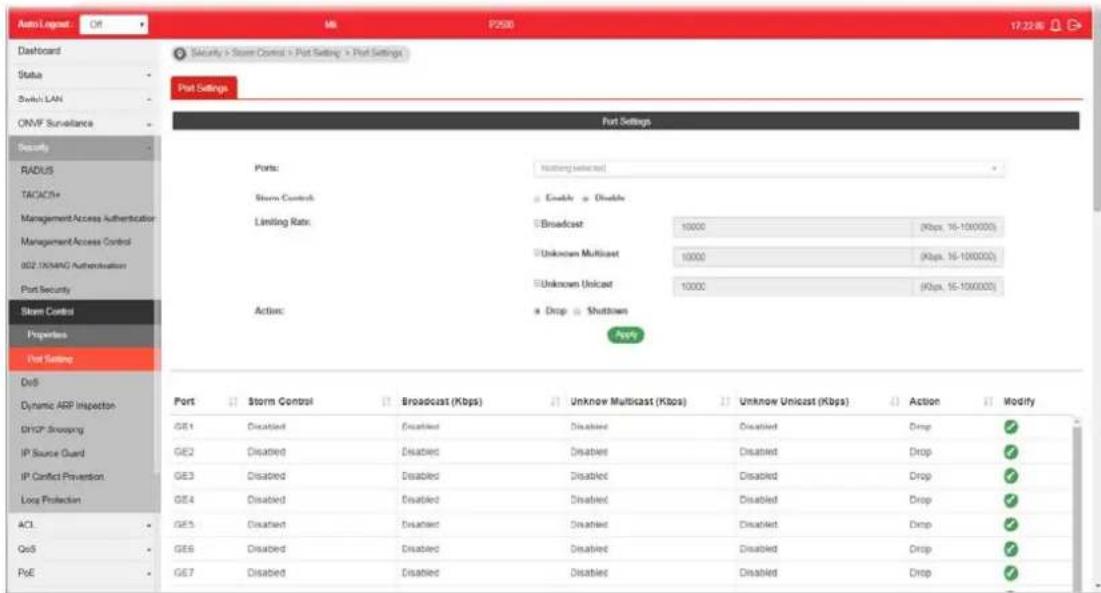Check the Unknown Multicast checkbox

(x=536, y=253)
